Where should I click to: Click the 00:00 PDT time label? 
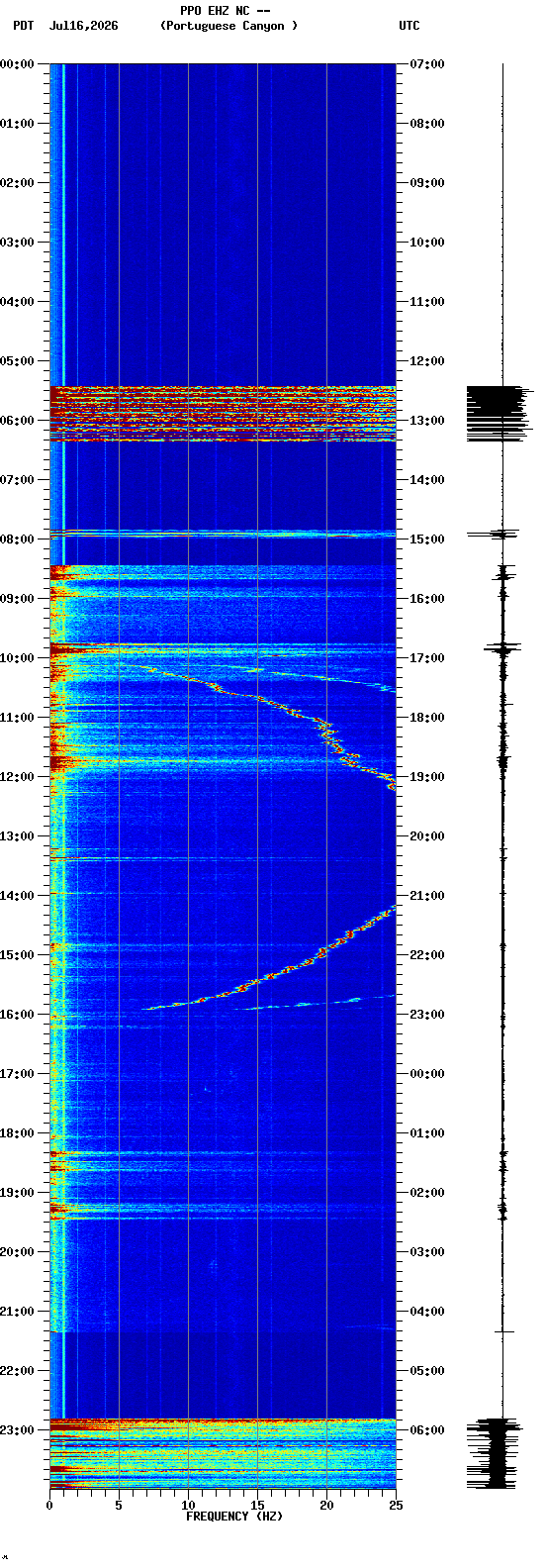pyautogui.click(x=17, y=64)
